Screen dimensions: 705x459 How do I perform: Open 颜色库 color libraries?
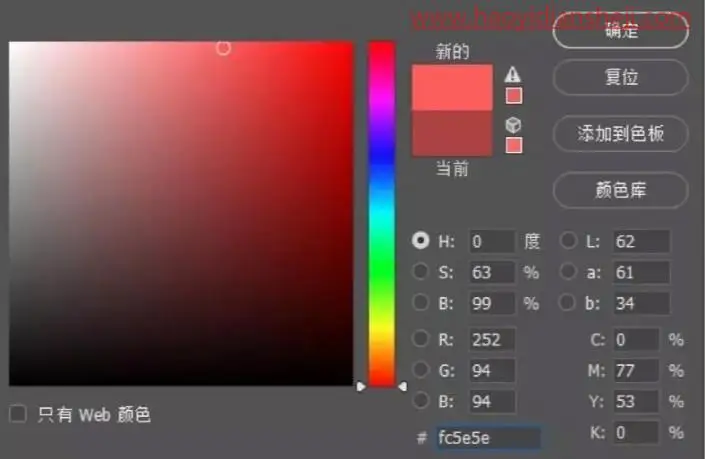pyautogui.click(x=620, y=190)
